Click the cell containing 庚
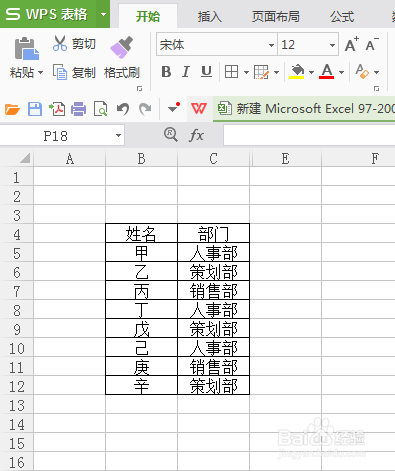Viewport: 395px width, 471px height. click(141, 366)
